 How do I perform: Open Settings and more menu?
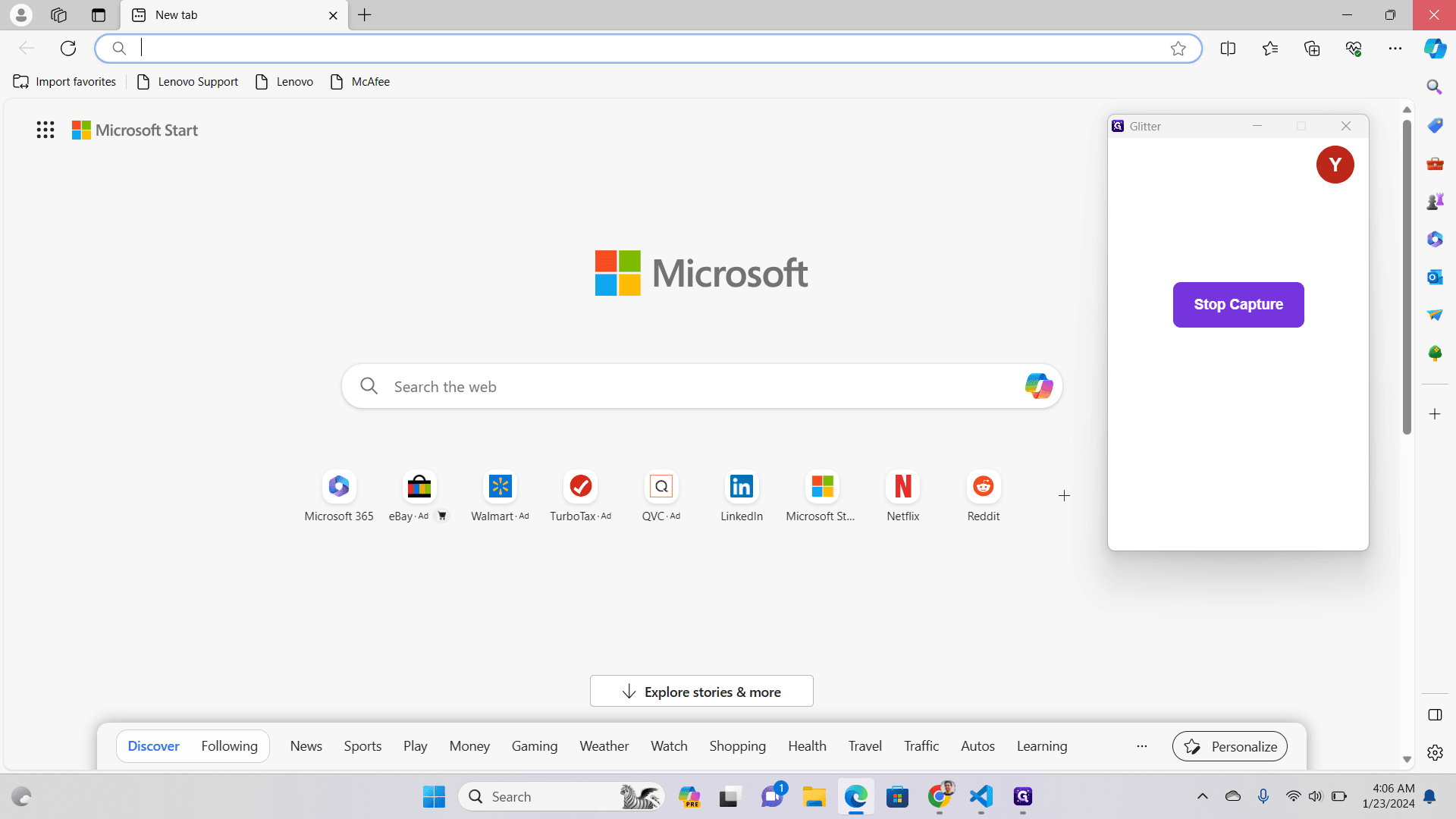click(x=1395, y=49)
